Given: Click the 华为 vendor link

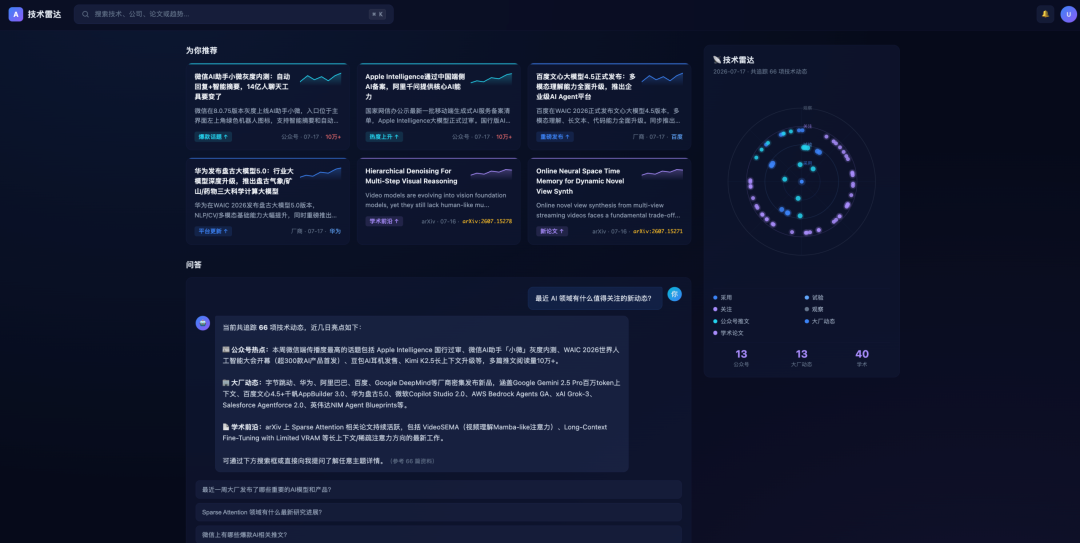Looking at the screenshot, I should coord(335,232).
